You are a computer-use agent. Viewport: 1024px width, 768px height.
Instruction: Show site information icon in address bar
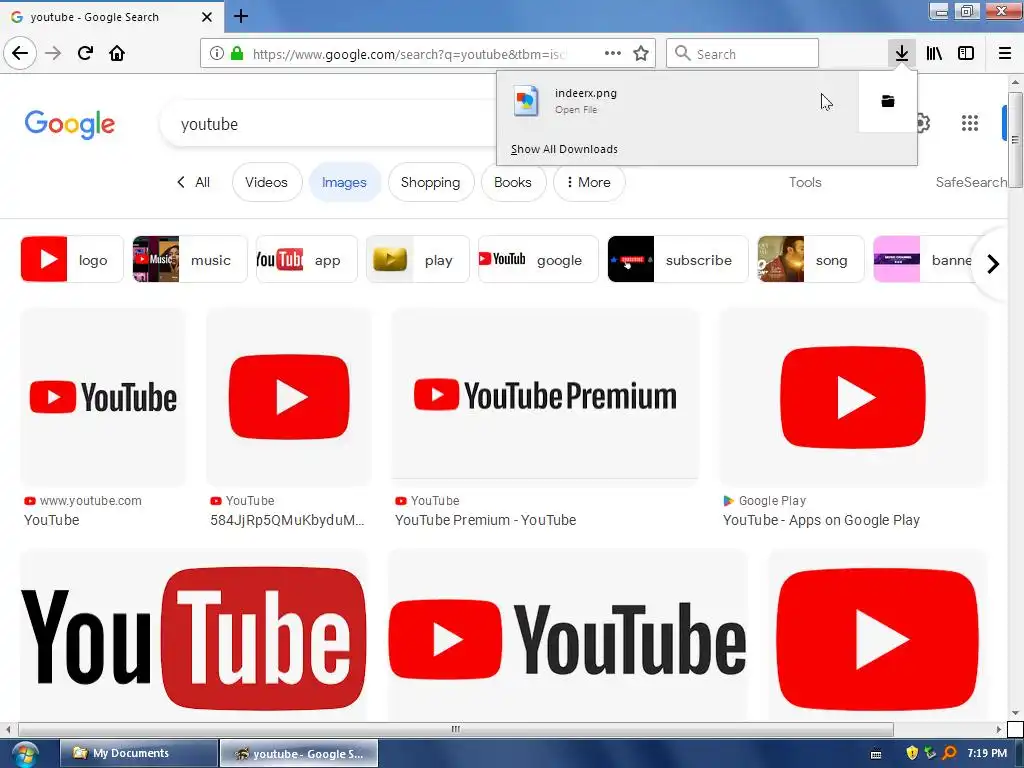[x=217, y=54]
